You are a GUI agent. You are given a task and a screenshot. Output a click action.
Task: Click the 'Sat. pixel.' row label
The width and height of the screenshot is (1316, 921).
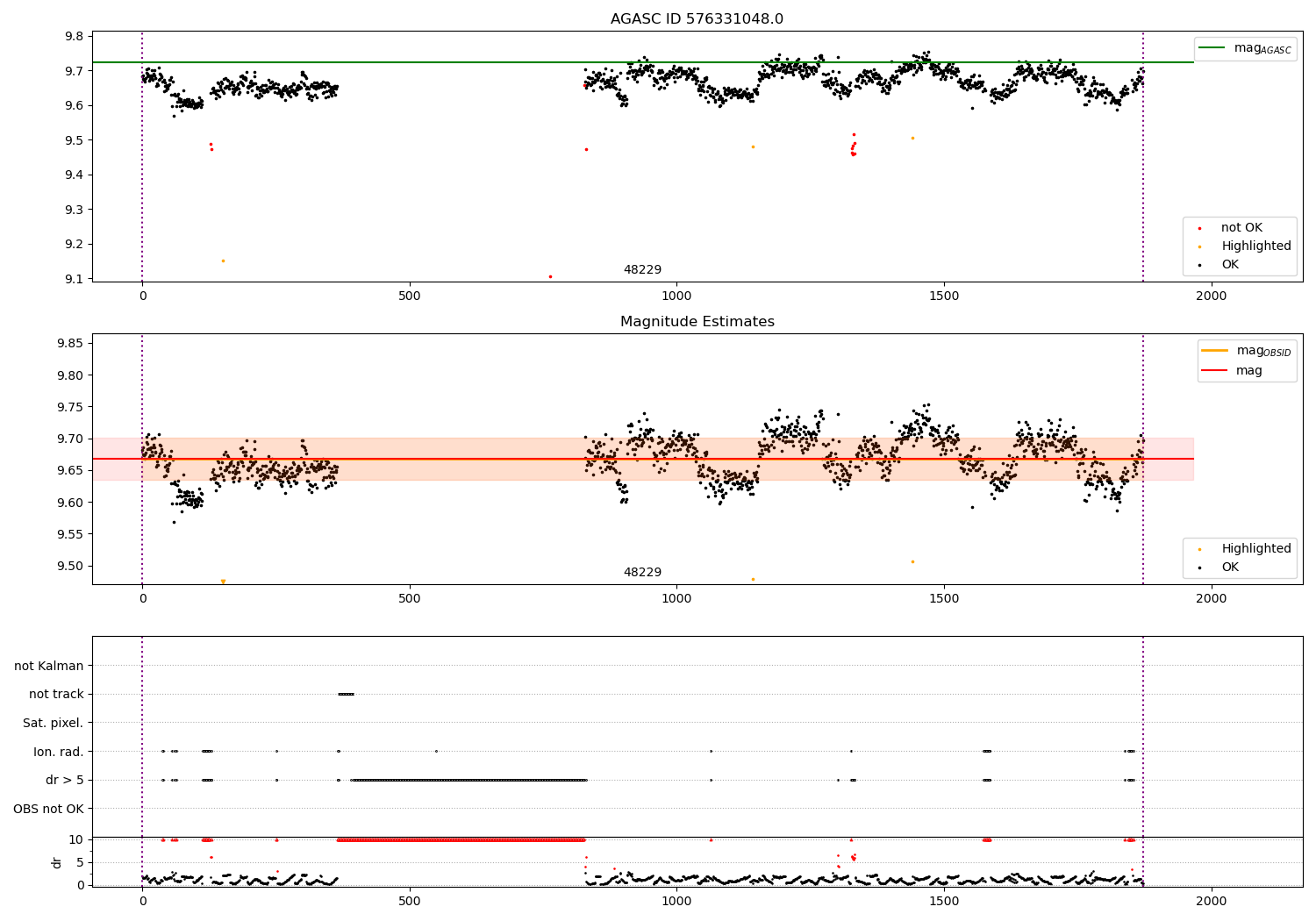tap(54, 724)
